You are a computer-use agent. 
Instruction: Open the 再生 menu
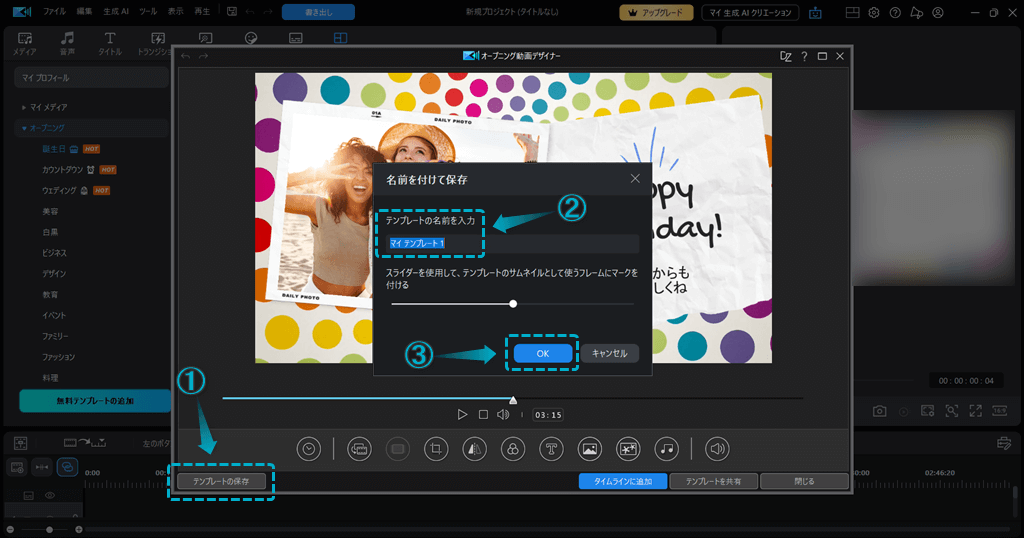pos(202,12)
